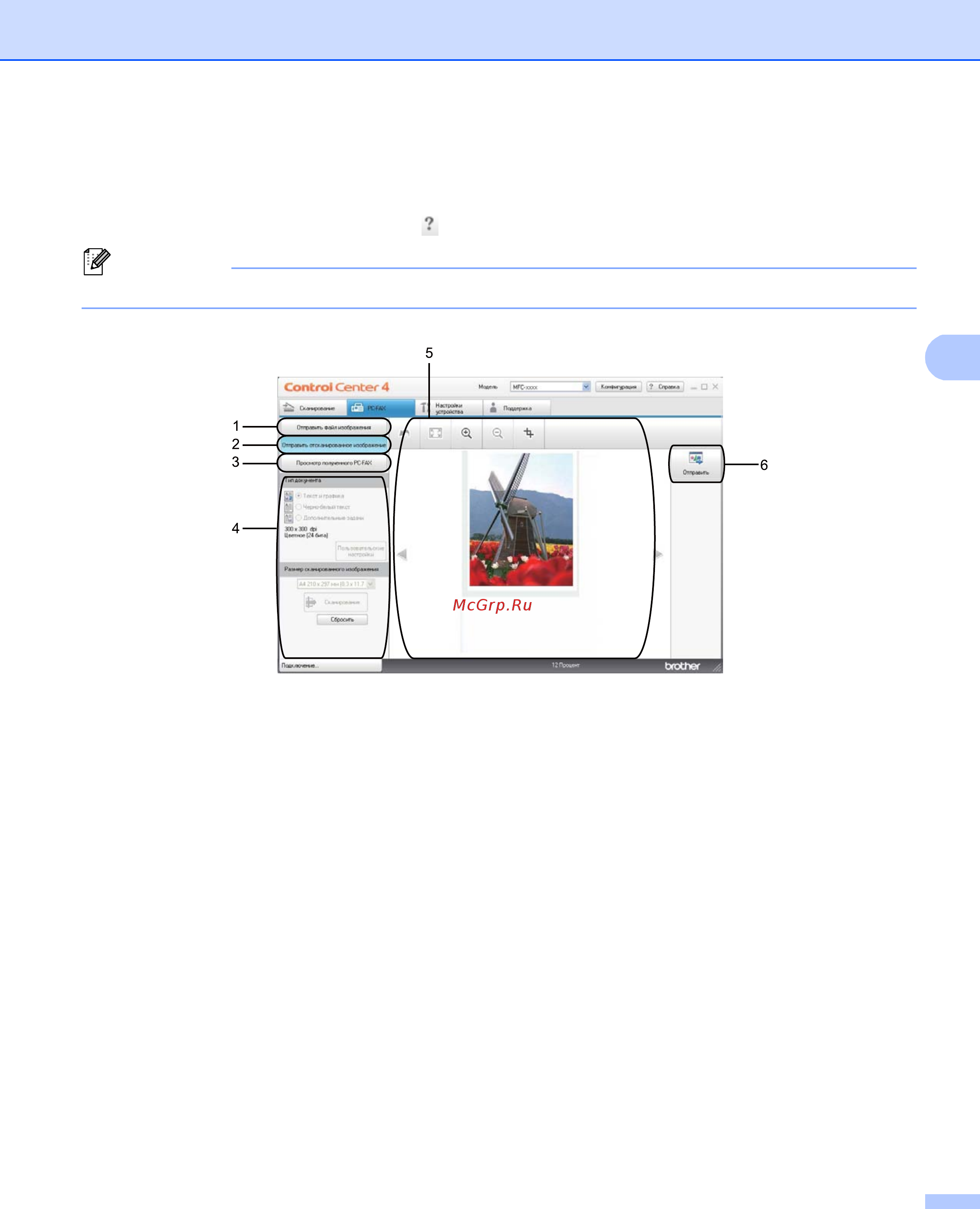Select the crop tool icon
Image resolution: width=980 pixels, height=1209 pixels.
point(528,434)
